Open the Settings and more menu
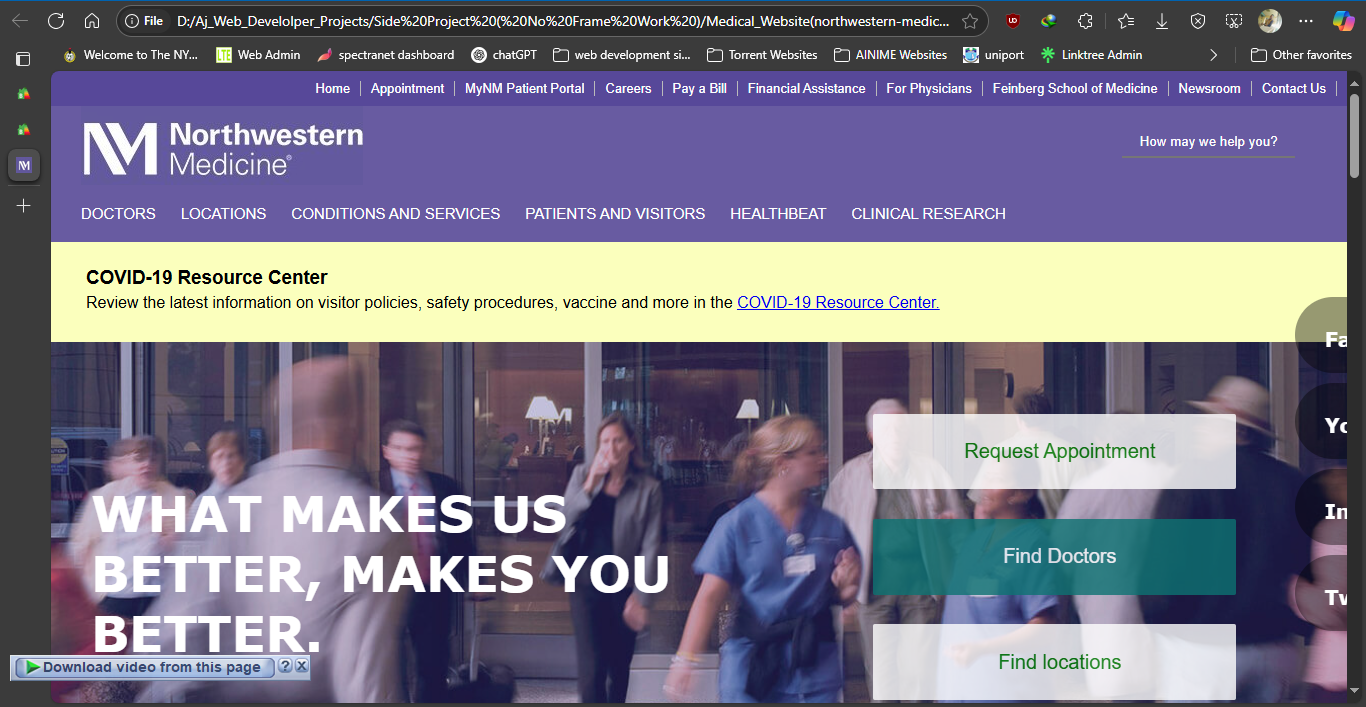The height and width of the screenshot is (707, 1366). [x=1306, y=20]
